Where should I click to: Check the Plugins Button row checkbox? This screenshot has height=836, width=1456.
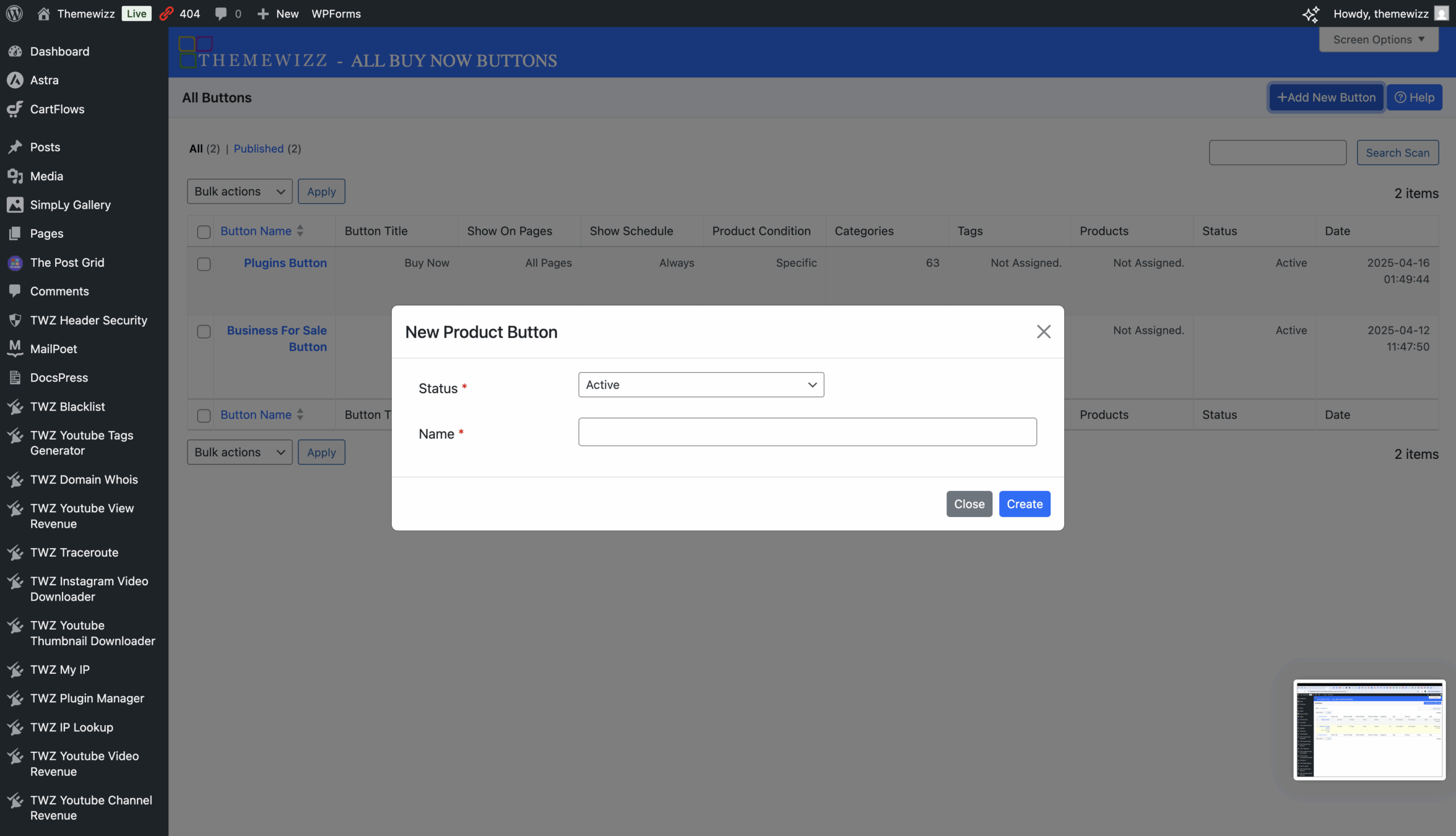tap(204, 264)
